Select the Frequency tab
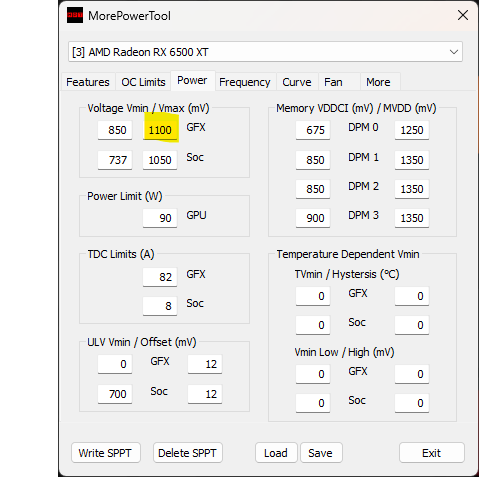 (x=245, y=82)
